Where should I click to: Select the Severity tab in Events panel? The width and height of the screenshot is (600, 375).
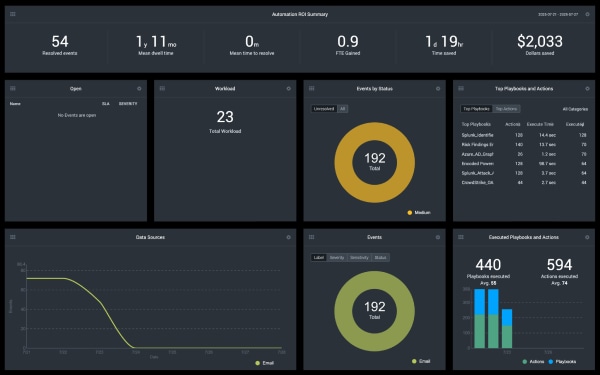click(x=337, y=258)
